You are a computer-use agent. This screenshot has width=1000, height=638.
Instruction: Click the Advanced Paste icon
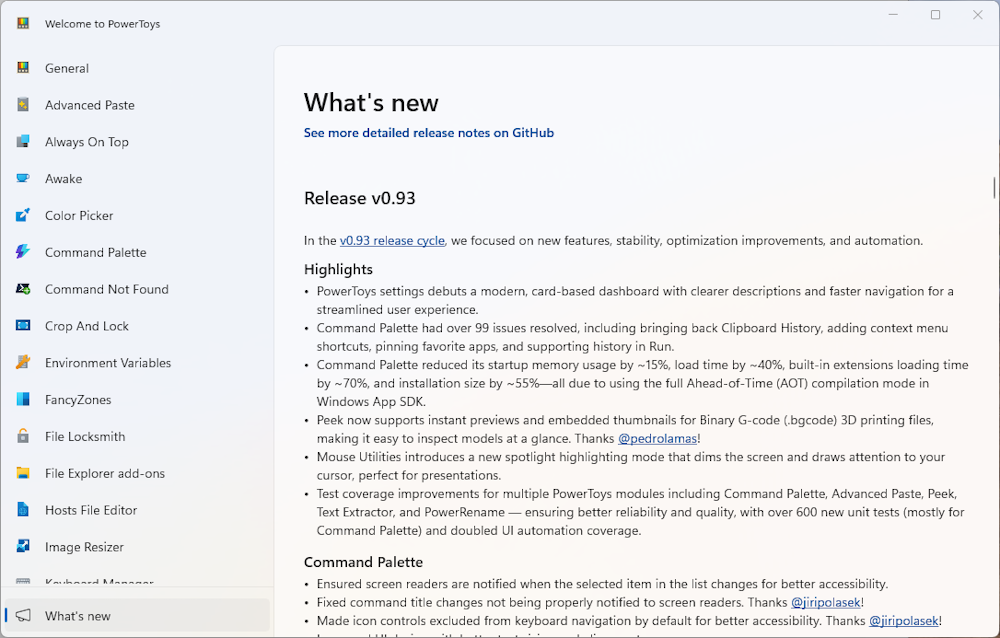(x=23, y=105)
